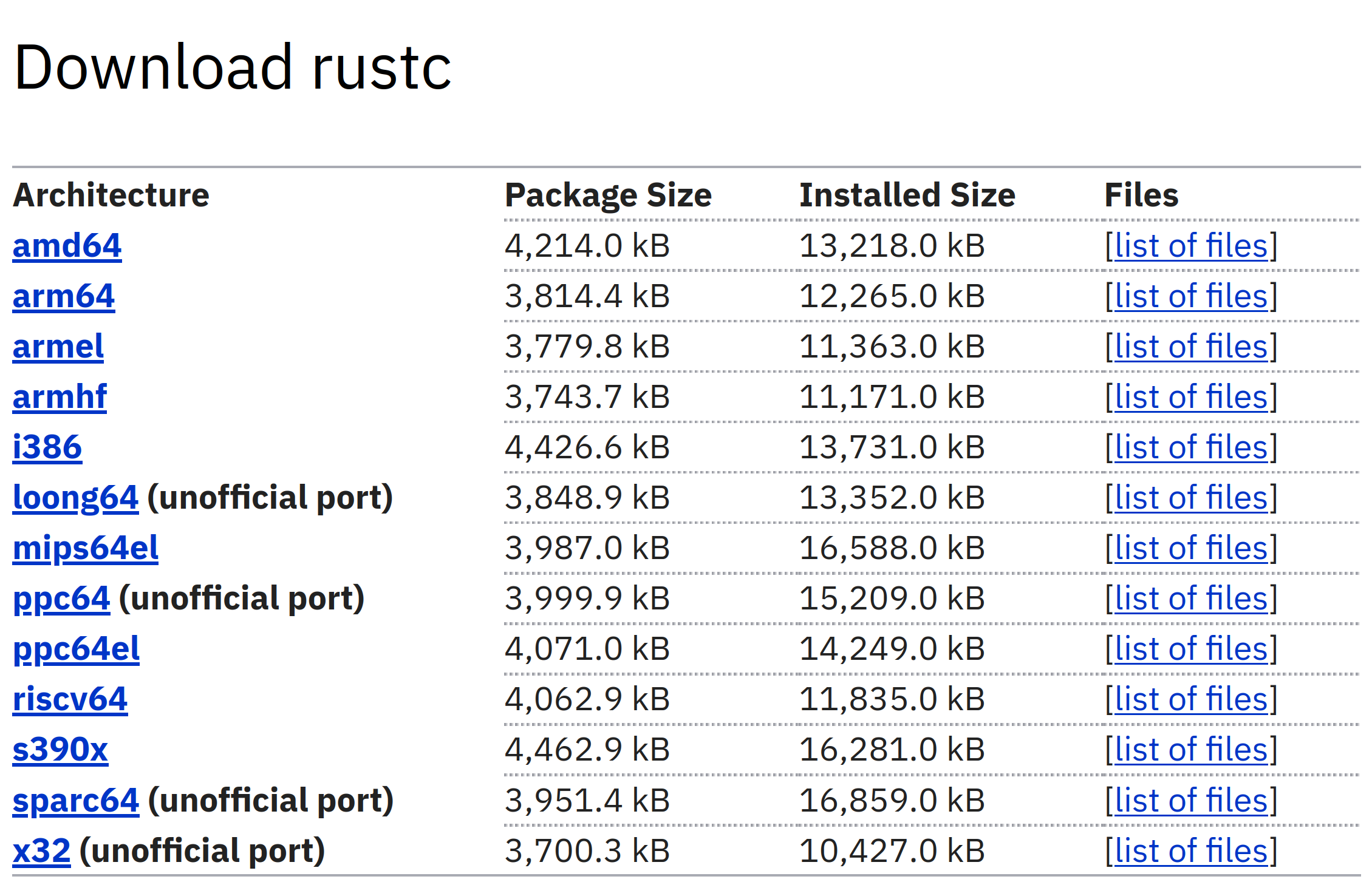Open the amd64 architecture download link
This screenshot has height=882, width=1372.
[67, 246]
